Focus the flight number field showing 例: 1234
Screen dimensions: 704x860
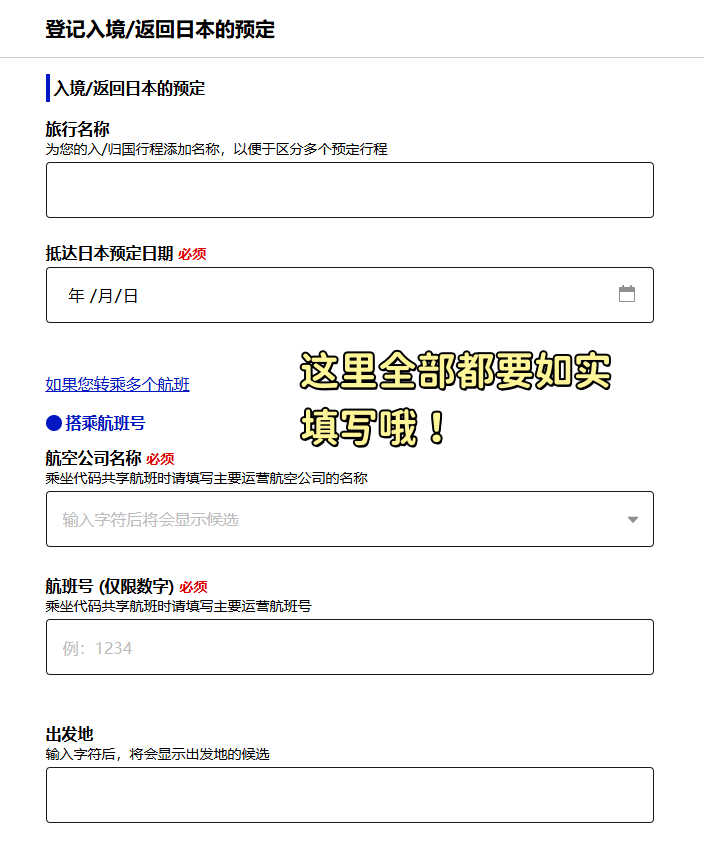tap(350, 647)
